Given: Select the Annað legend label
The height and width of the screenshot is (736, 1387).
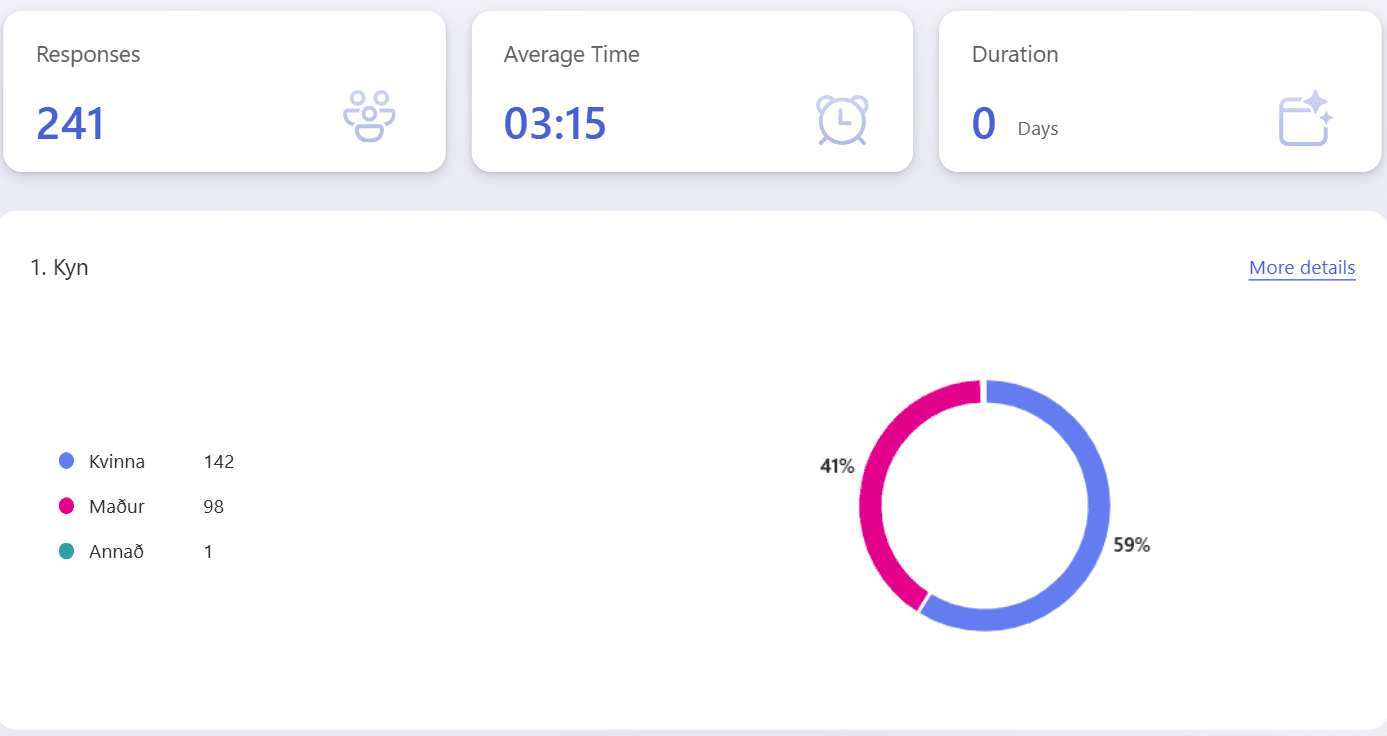Looking at the screenshot, I should (117, 552).
